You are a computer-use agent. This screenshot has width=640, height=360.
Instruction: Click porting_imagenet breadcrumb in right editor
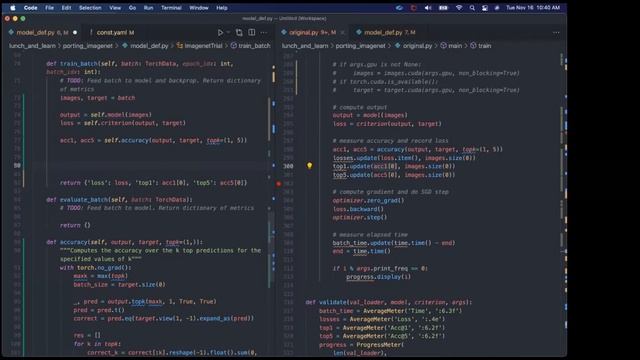[x=360, y=46]
